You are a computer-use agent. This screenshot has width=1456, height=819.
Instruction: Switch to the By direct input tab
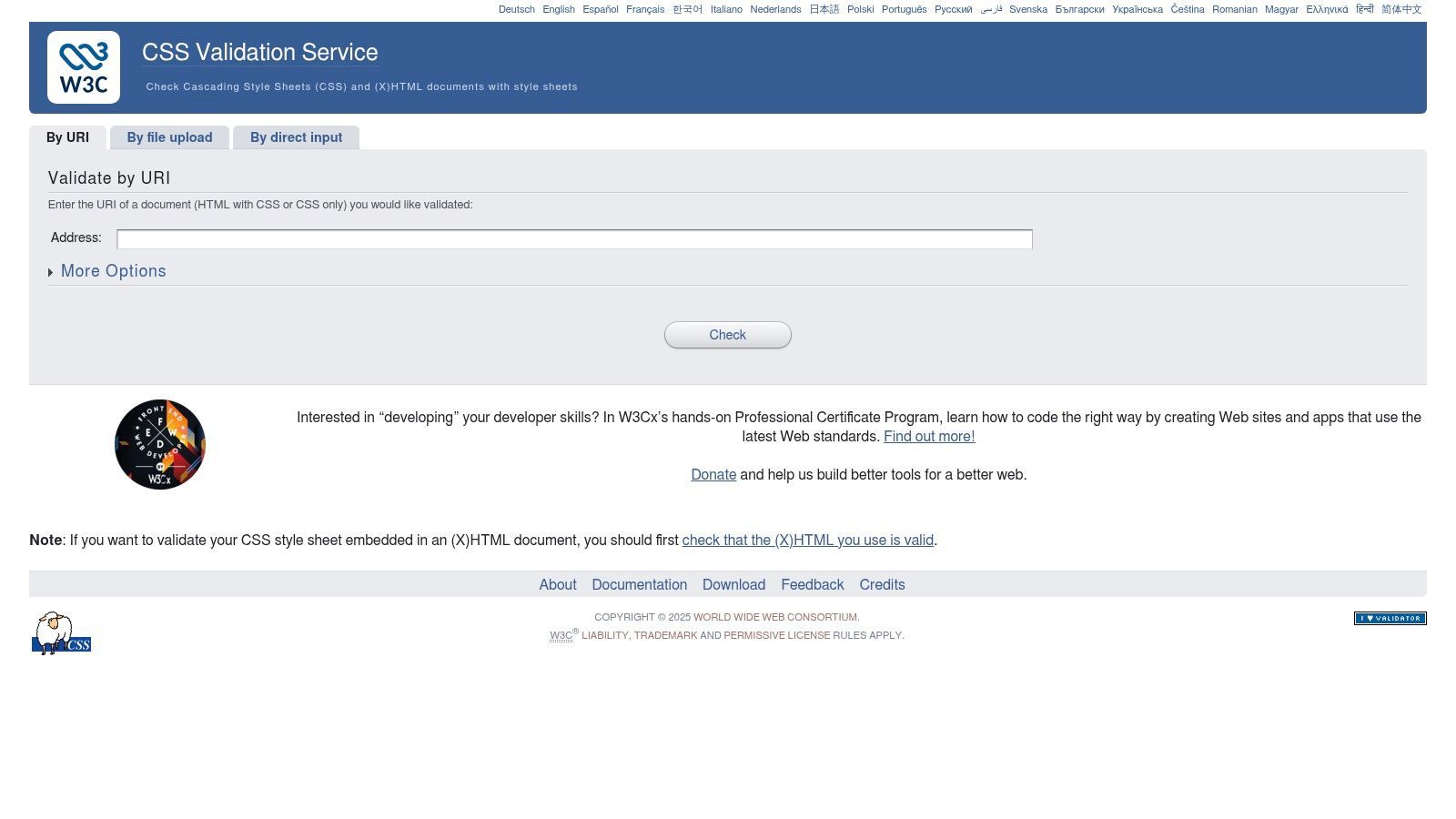pos(297,137)
